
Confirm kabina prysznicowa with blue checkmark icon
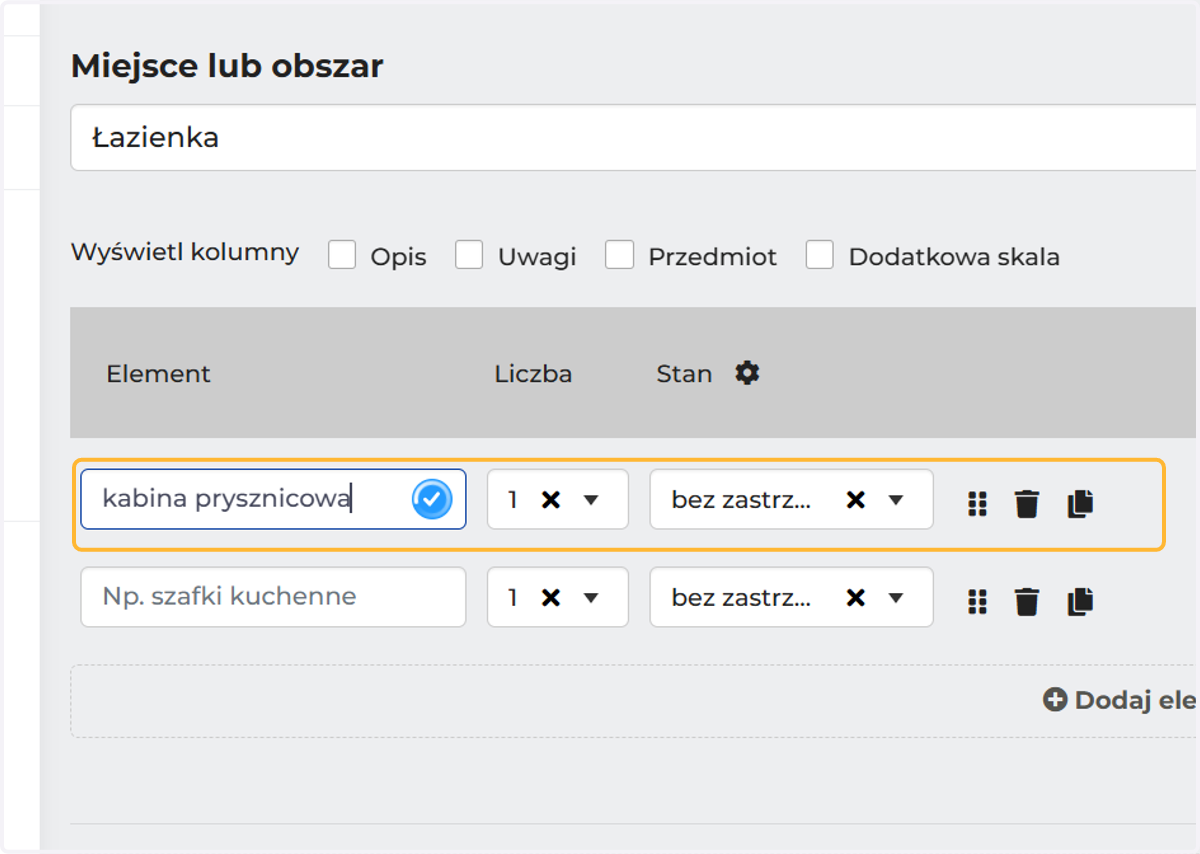[x=432, y=499]
